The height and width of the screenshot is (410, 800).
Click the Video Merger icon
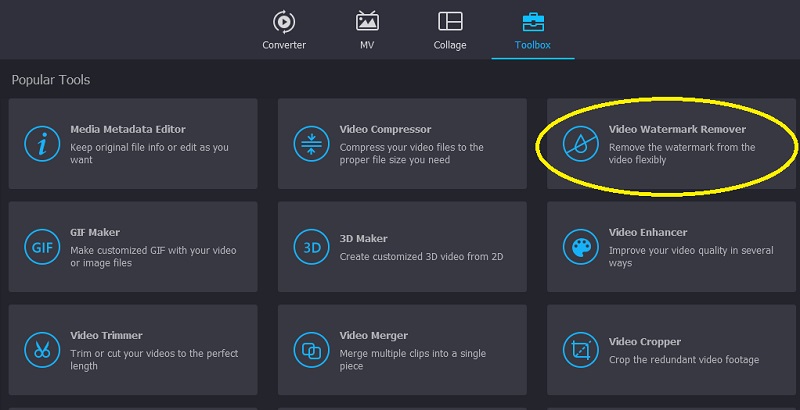coord(311,350)
